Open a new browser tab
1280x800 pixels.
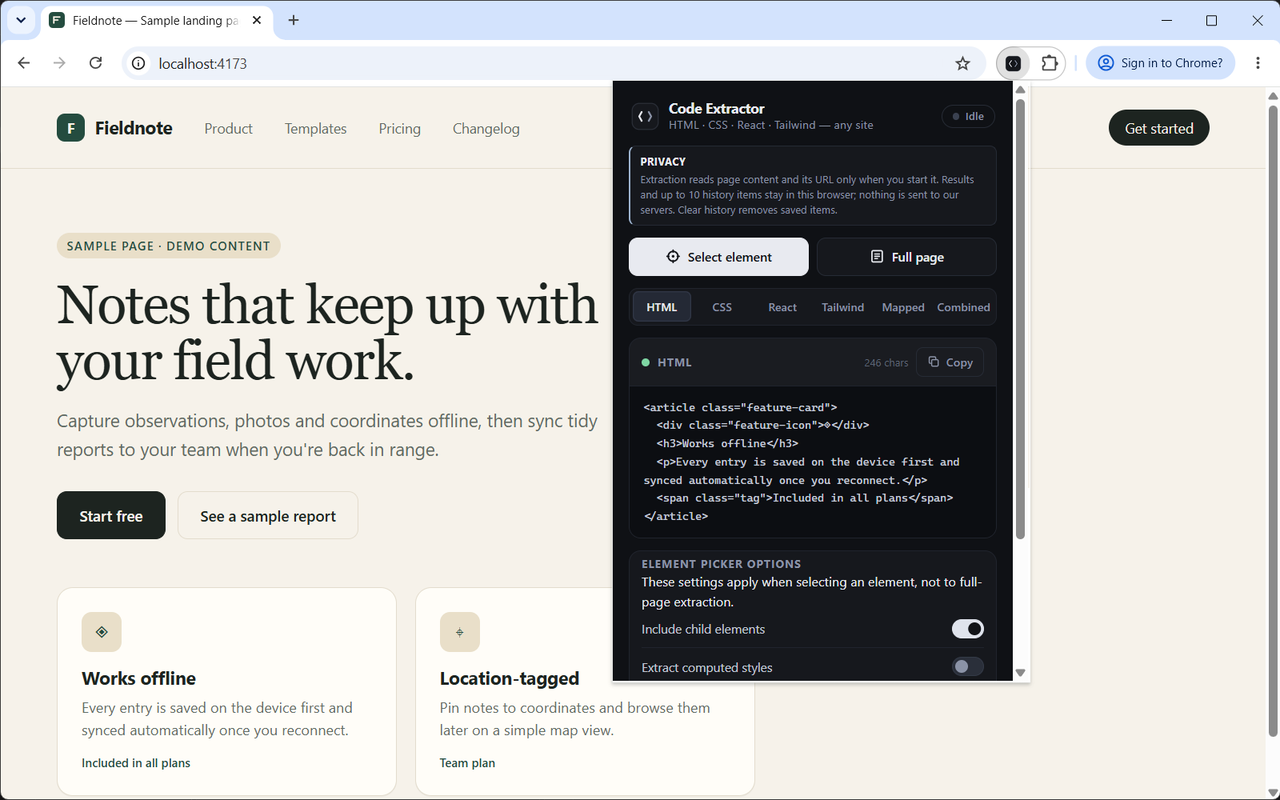tap(293, 20)
